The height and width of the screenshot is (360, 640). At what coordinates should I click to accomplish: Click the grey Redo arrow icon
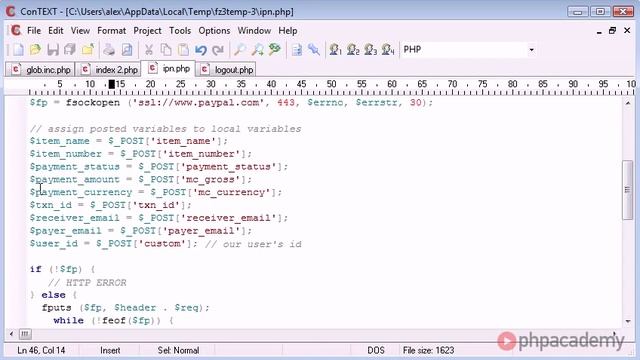[218, 50]
